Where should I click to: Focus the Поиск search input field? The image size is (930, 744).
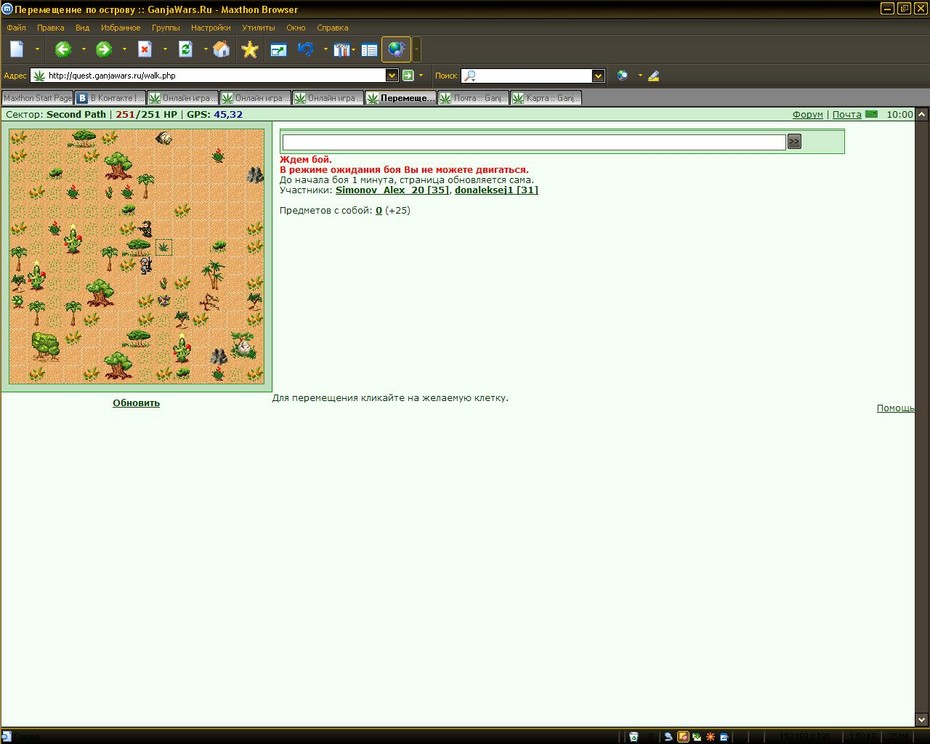point(533,75)
